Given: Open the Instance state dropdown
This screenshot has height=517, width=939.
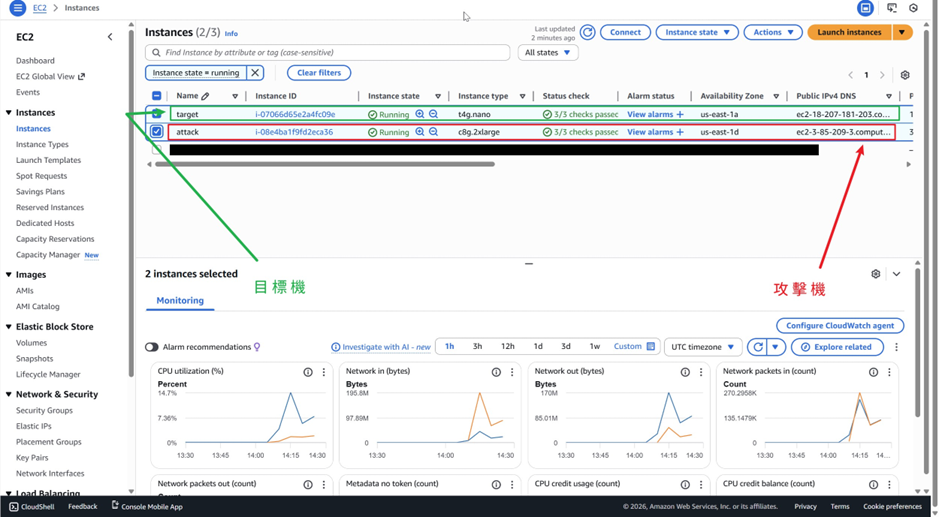Looking at the screenshot, I should pyautogui.click(x=697, y=32).
